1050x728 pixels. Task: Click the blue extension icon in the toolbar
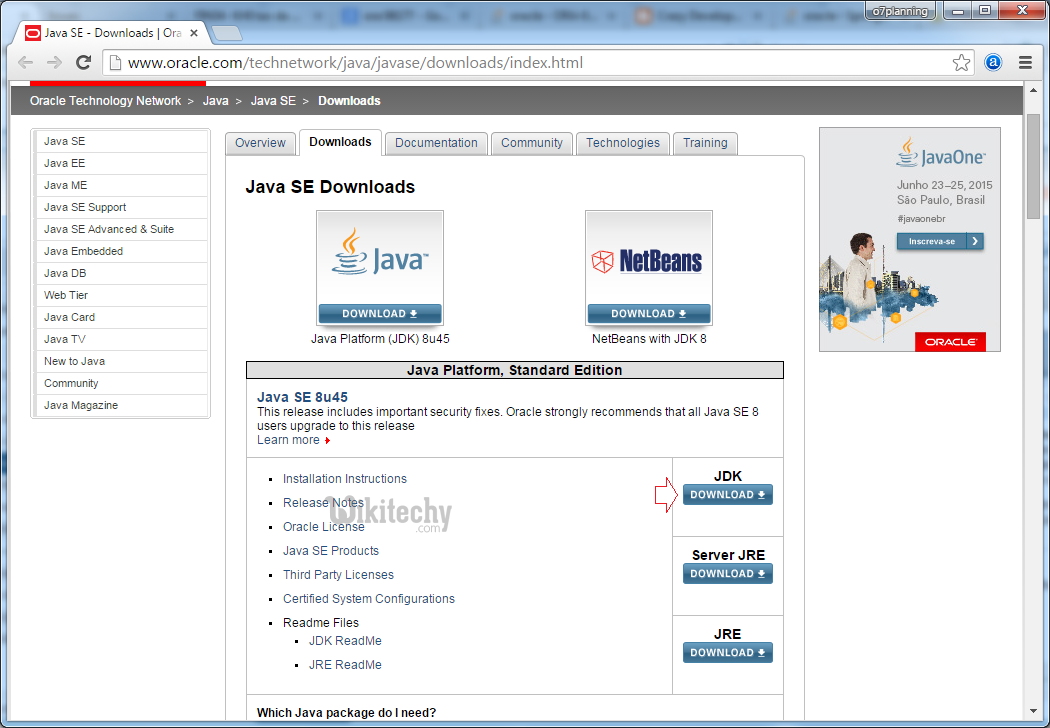click(x=994, y=62)
